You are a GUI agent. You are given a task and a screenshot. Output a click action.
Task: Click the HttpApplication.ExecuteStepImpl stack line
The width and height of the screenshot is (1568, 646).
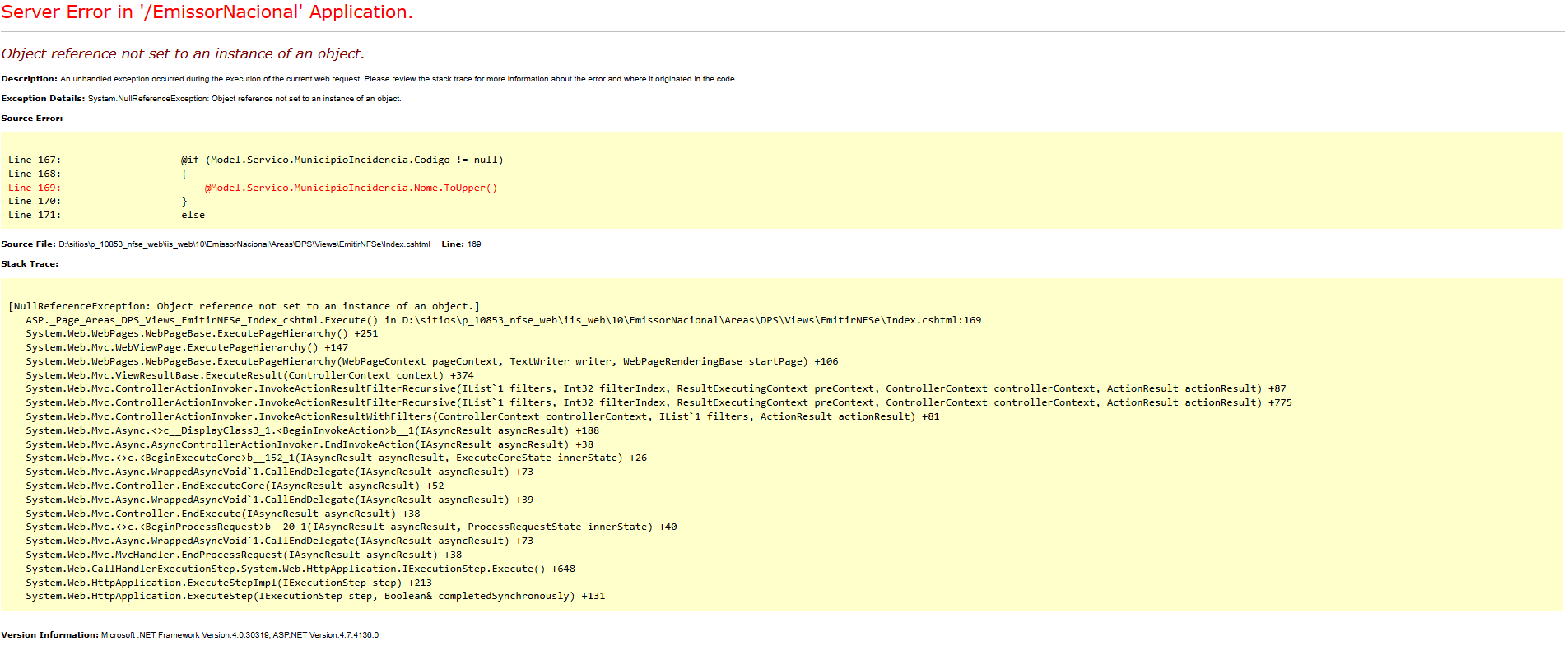click(x=228, y=583)
